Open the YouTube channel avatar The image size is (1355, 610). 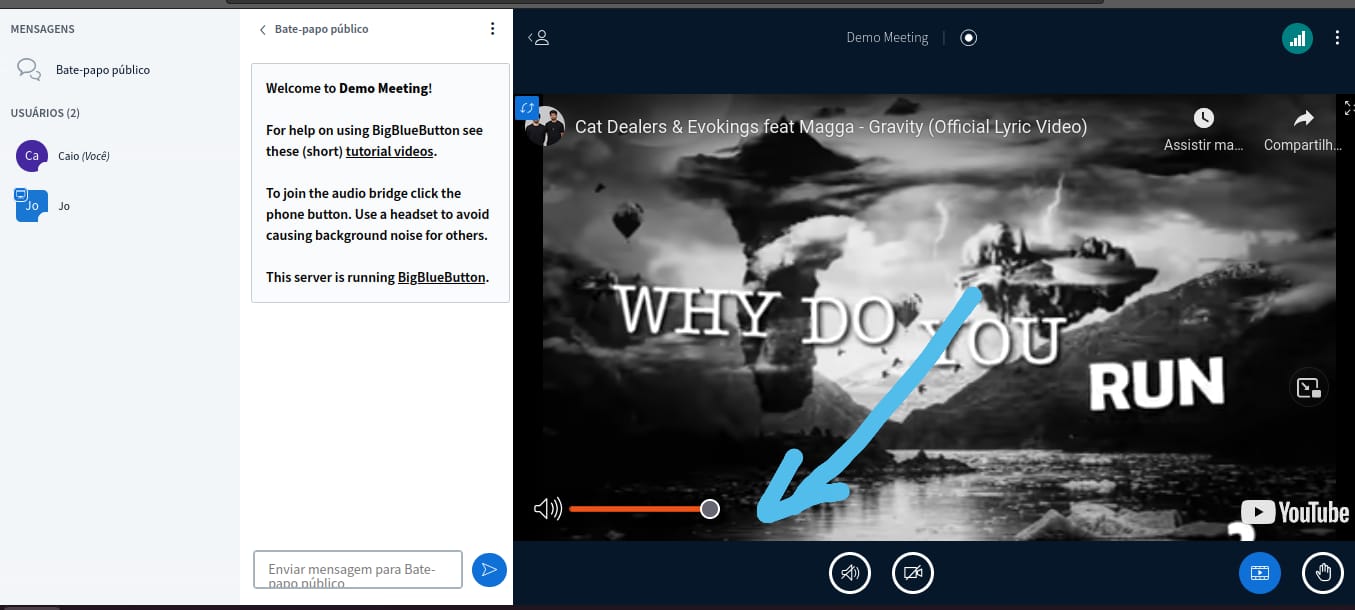pyautogui.click(x=546, y=127)
